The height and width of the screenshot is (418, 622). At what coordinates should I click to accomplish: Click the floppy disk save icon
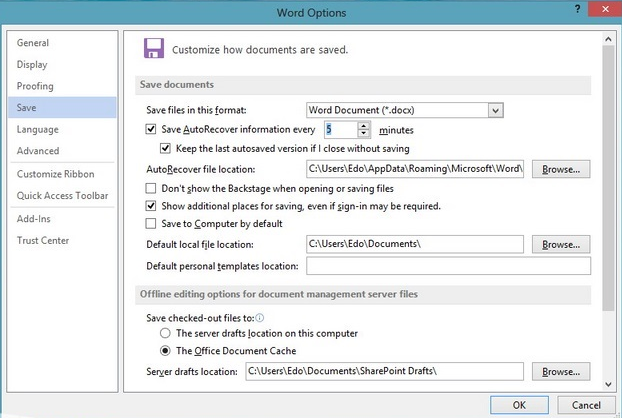click(154, 48)
